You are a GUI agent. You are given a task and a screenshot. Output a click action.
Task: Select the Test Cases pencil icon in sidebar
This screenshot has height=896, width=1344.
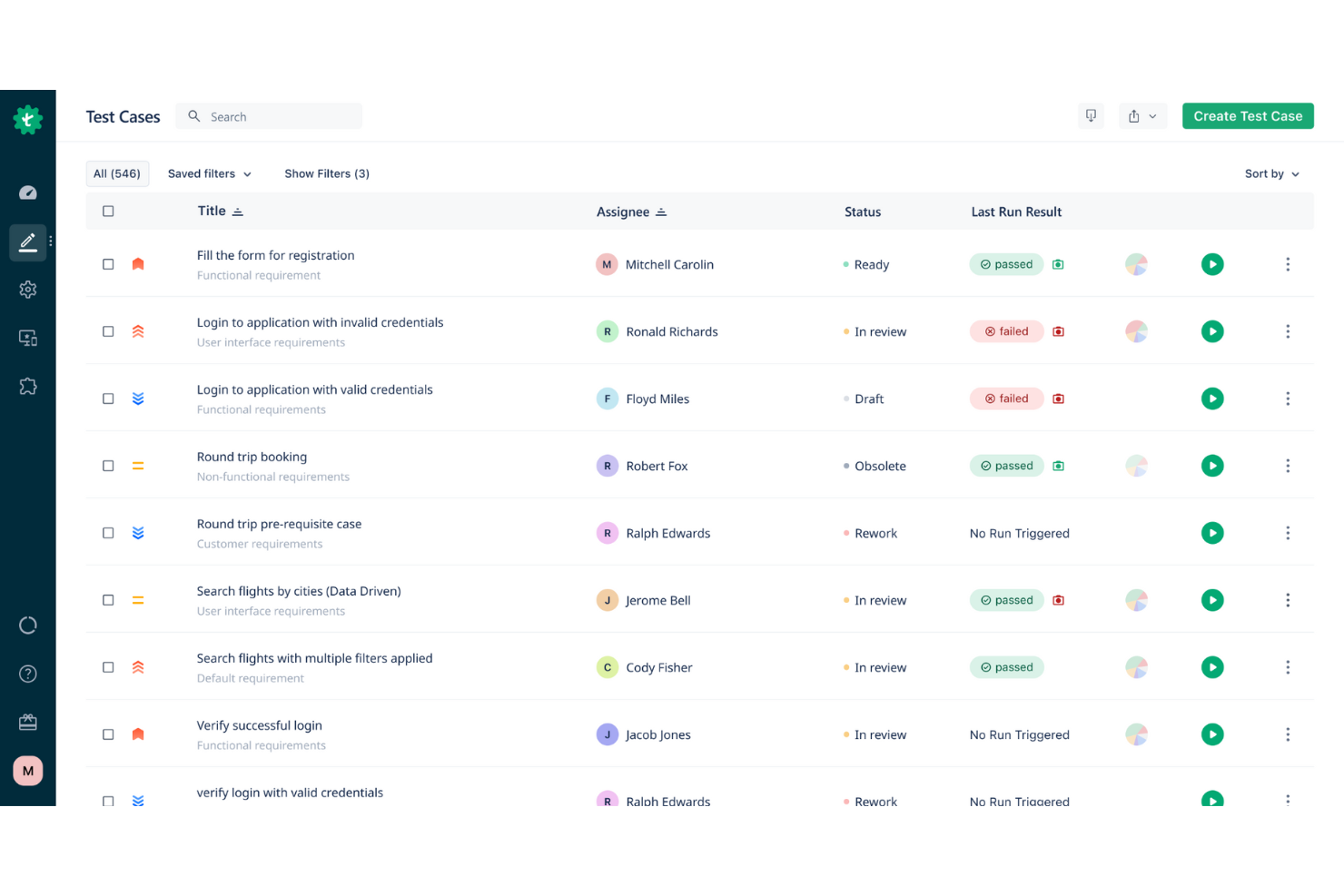point(28,242)
